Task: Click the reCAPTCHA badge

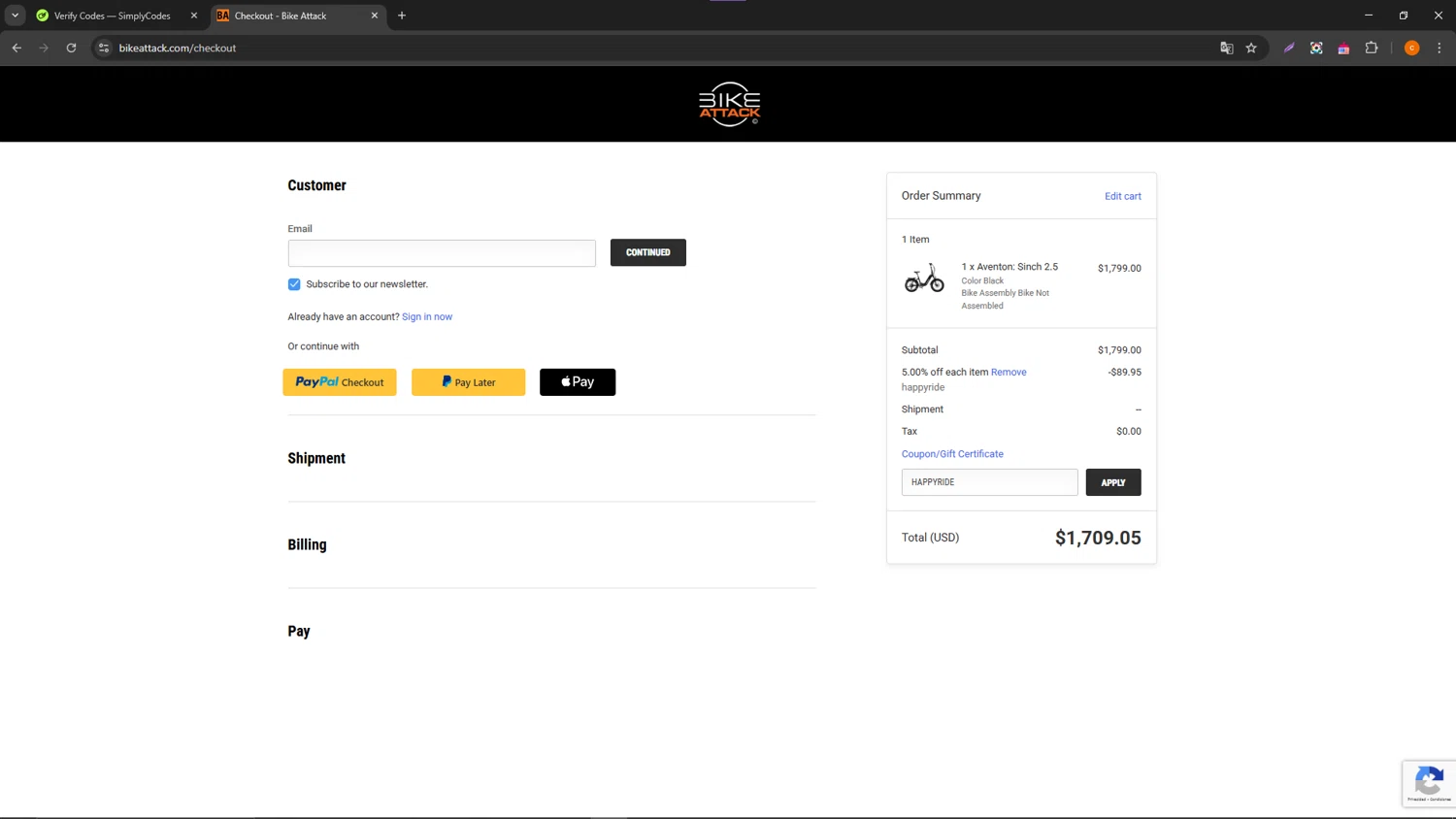Action: point(1428,783)
